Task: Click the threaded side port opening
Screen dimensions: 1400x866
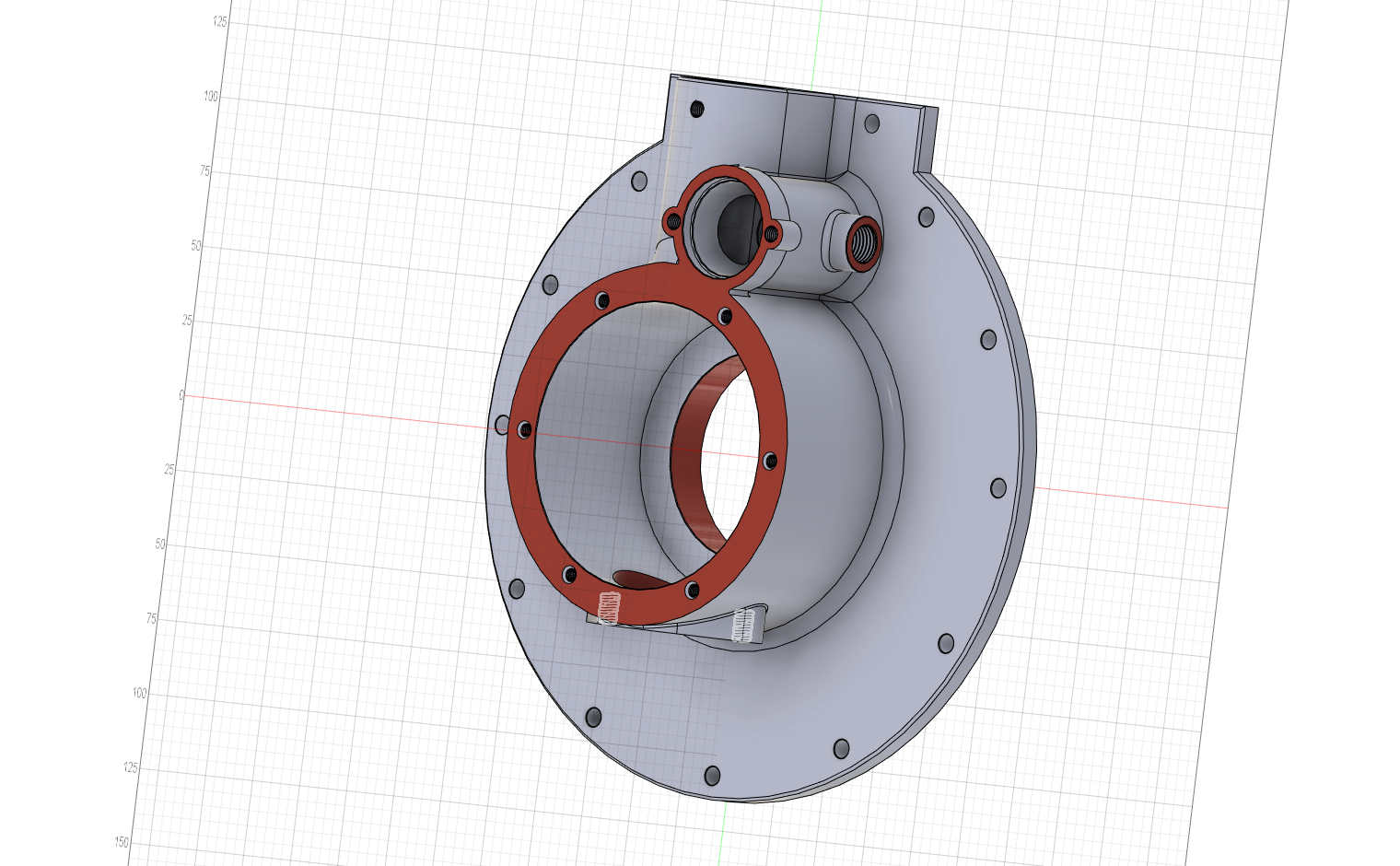Action: coord(865,242)
